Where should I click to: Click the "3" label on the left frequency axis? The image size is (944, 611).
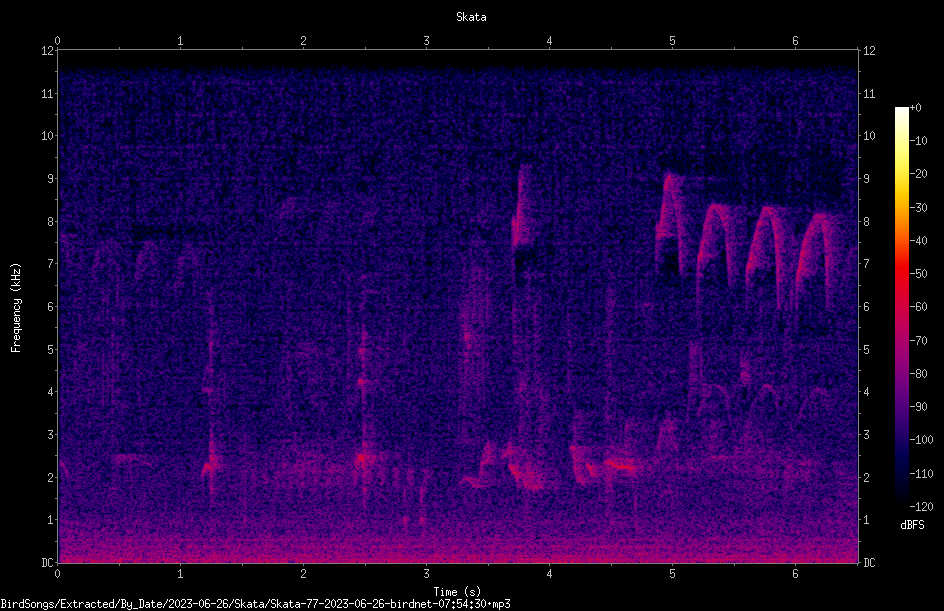[50, 435]
